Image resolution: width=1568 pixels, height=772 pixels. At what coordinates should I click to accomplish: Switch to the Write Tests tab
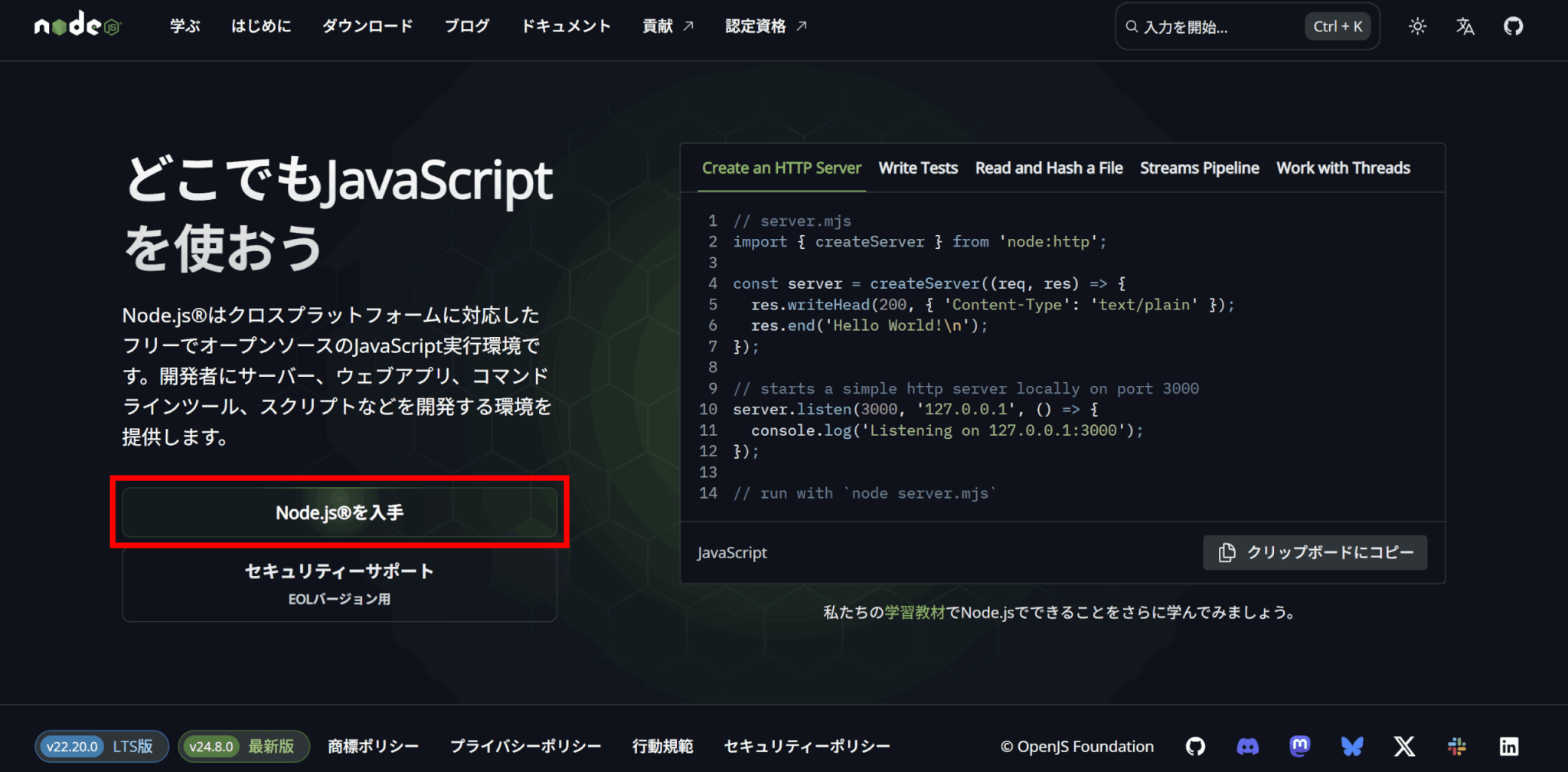point(917,168)
